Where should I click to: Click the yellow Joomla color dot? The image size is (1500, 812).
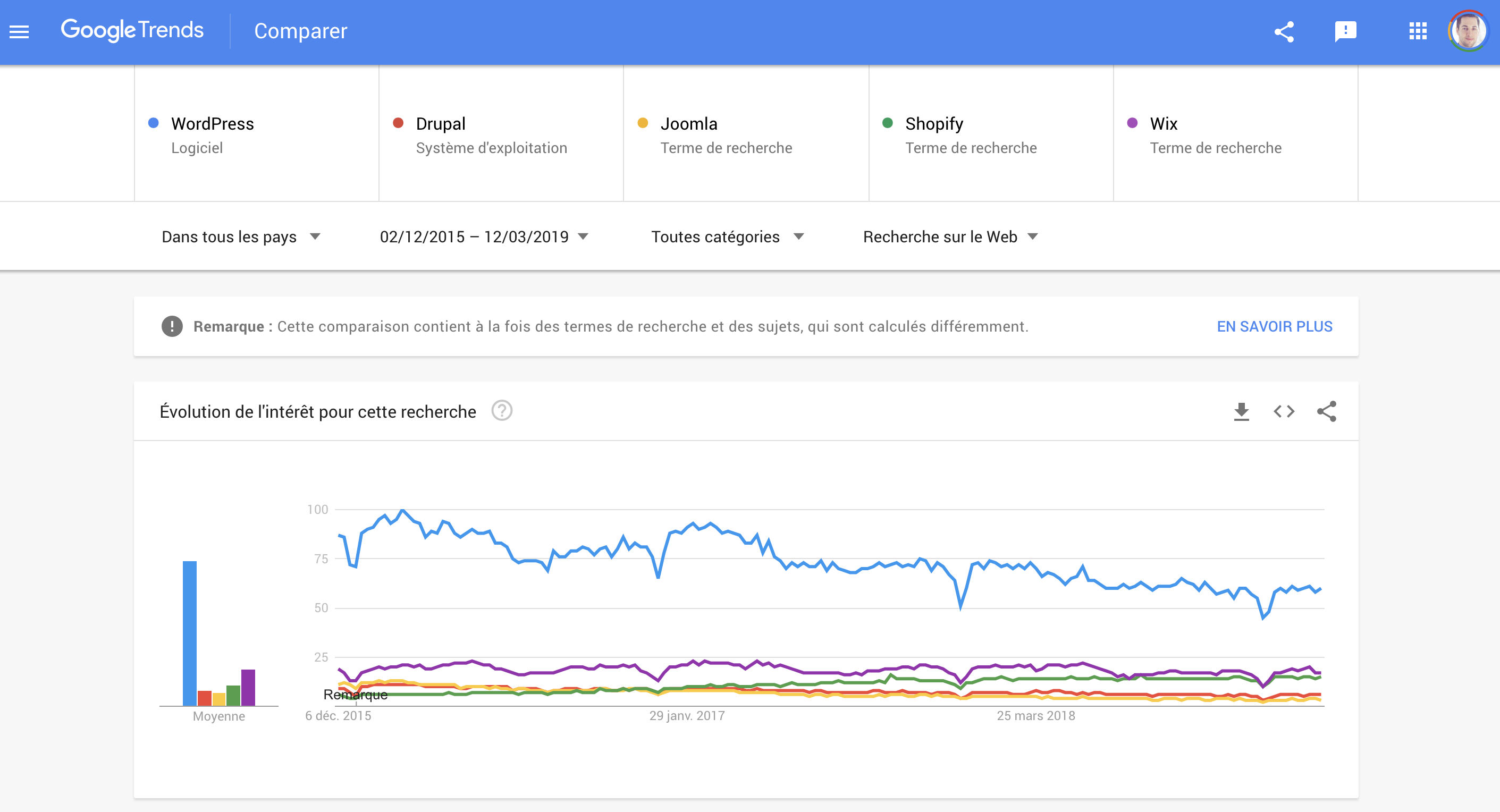coord(643,123)
